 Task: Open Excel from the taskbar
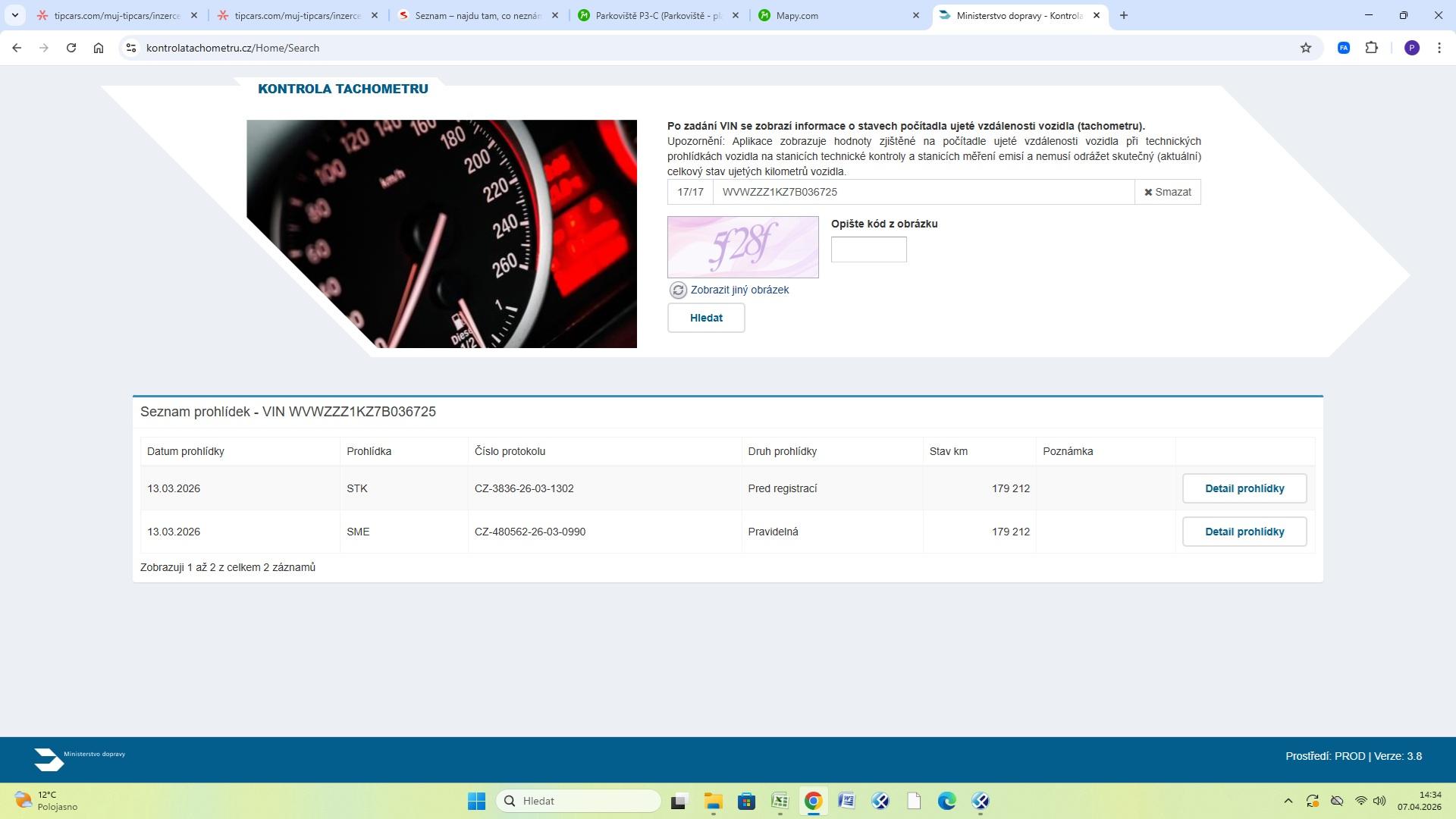[x=780, y=801]
